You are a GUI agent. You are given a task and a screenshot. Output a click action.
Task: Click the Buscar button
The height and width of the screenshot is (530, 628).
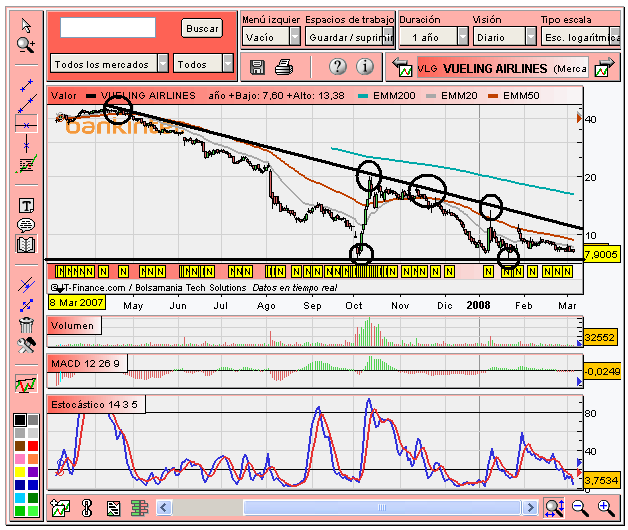tap(202, 28)
